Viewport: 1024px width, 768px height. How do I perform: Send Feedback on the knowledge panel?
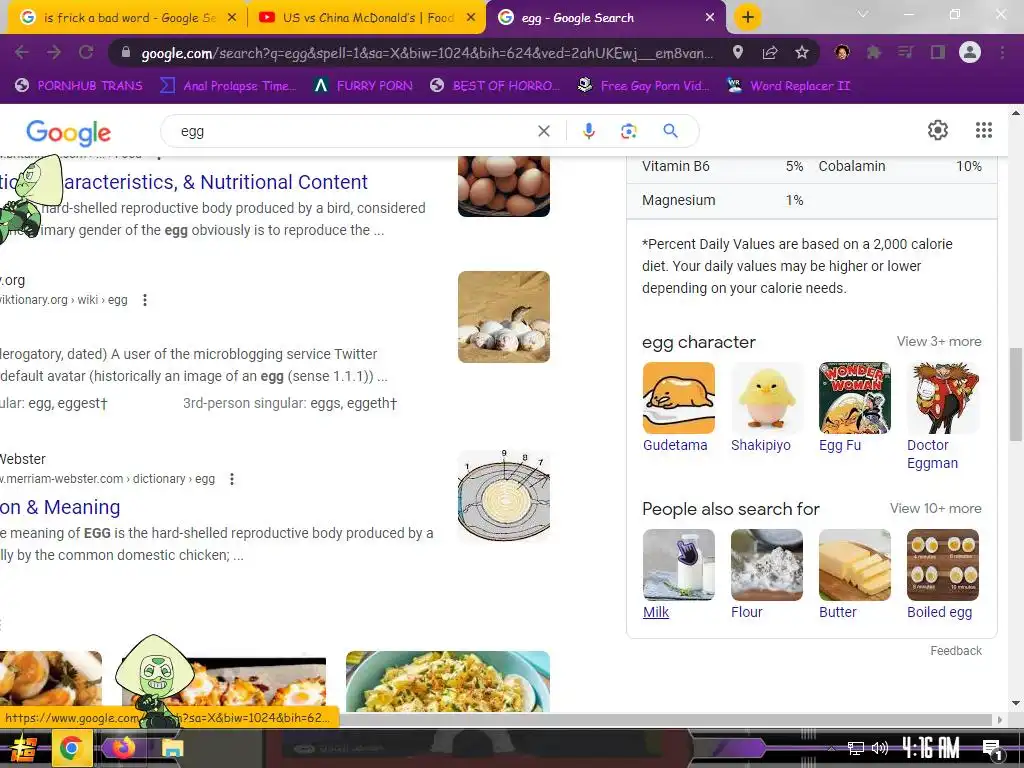click(956, 650)
